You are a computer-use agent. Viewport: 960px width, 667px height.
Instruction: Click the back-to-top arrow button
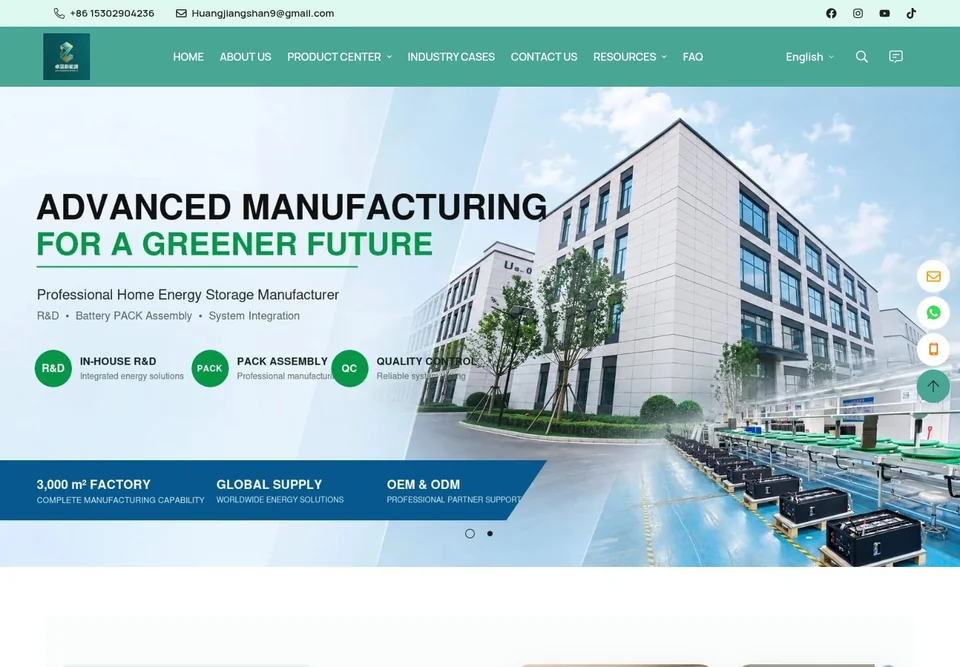[933, 386]
